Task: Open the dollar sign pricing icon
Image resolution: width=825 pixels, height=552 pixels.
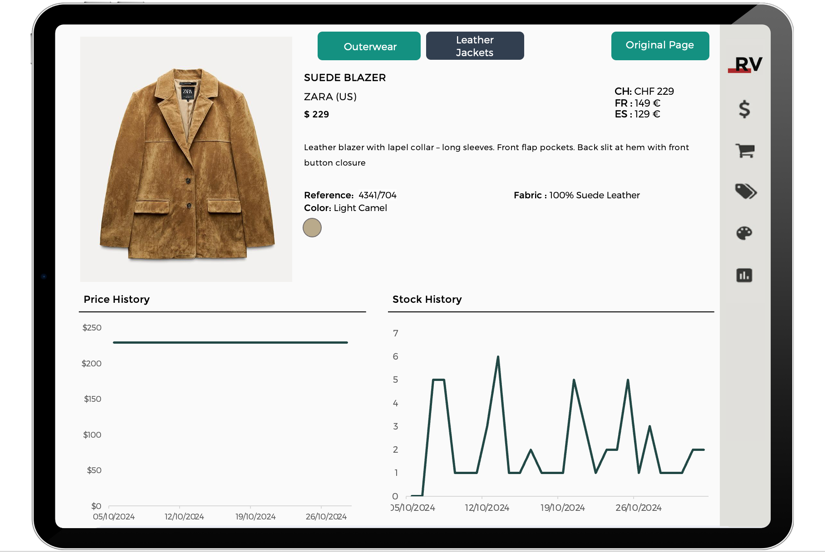Action: [744, 109]
